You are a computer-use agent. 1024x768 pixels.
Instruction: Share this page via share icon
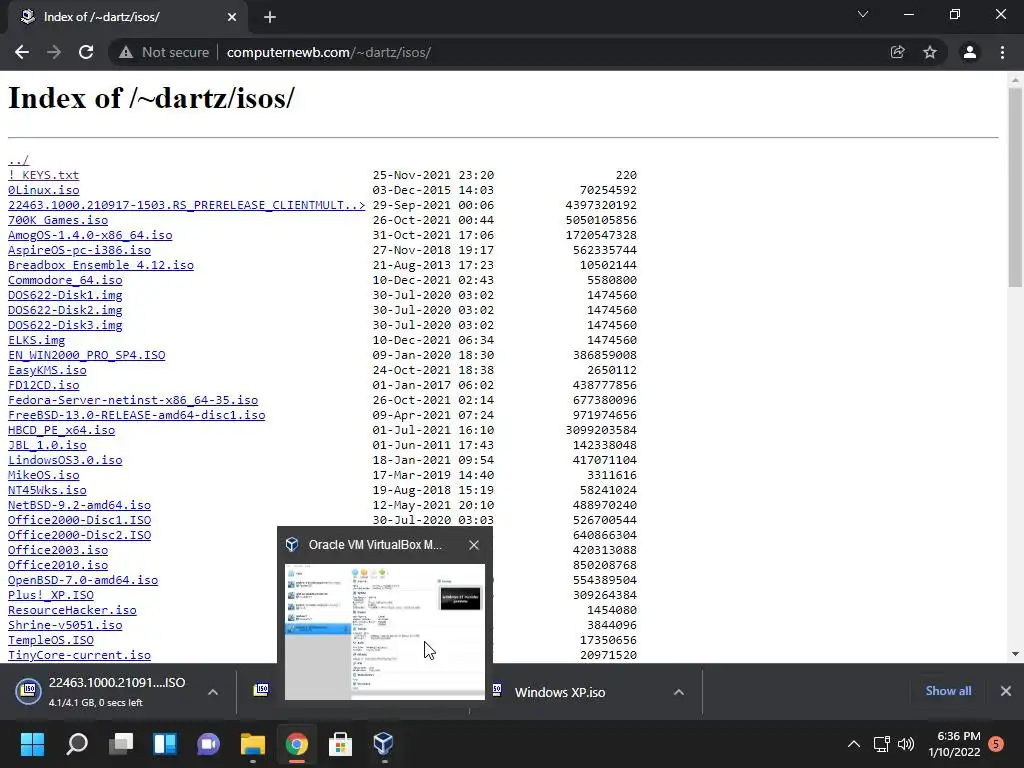pyautogui.click(x=898, y=52)
